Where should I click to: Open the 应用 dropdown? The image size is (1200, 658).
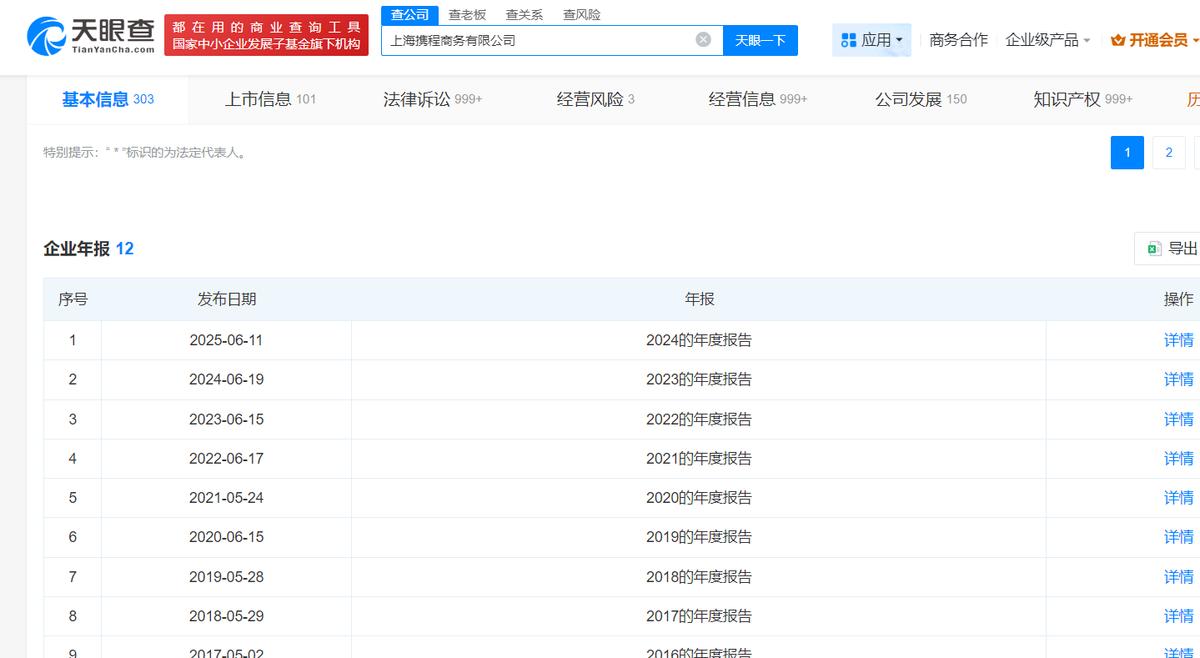coord(880,40)
